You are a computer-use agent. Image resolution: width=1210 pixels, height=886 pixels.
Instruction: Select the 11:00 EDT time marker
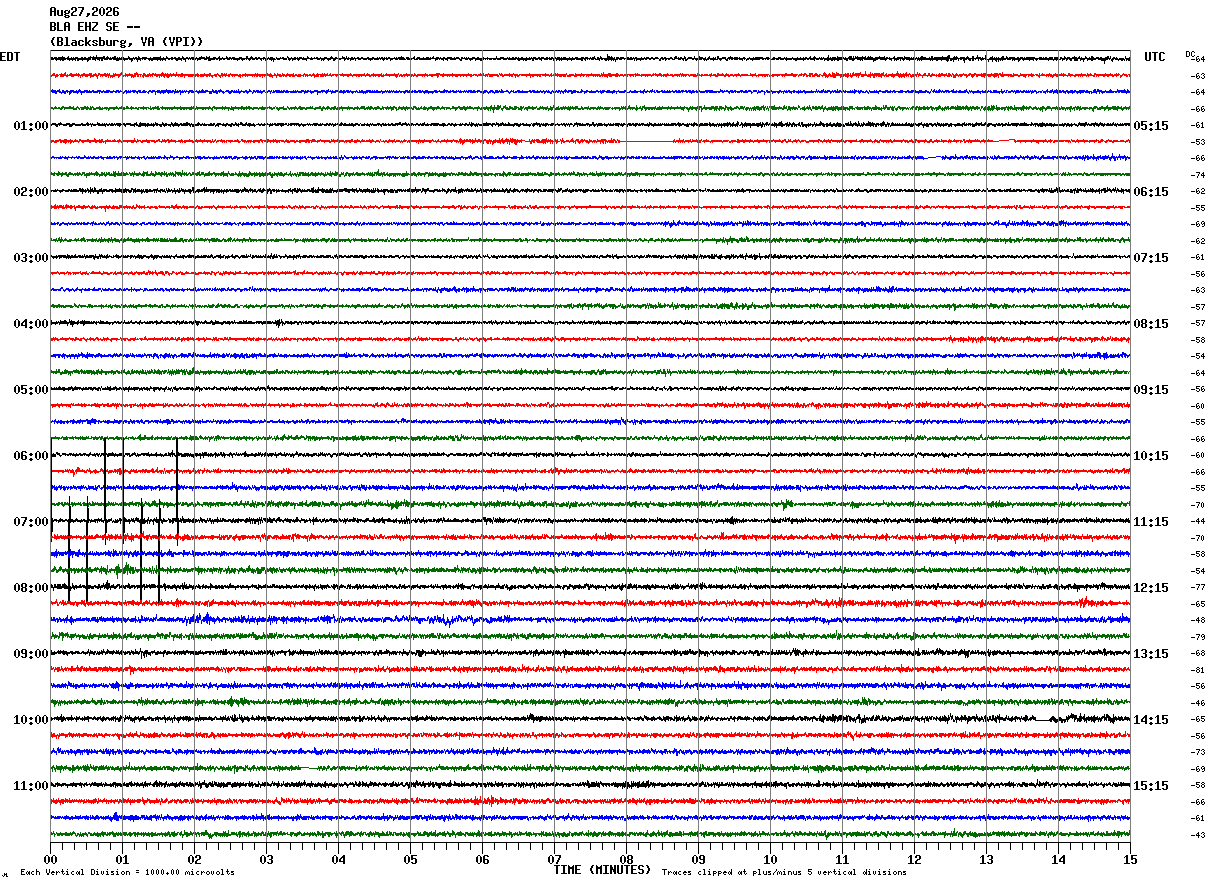pos(31,786)
